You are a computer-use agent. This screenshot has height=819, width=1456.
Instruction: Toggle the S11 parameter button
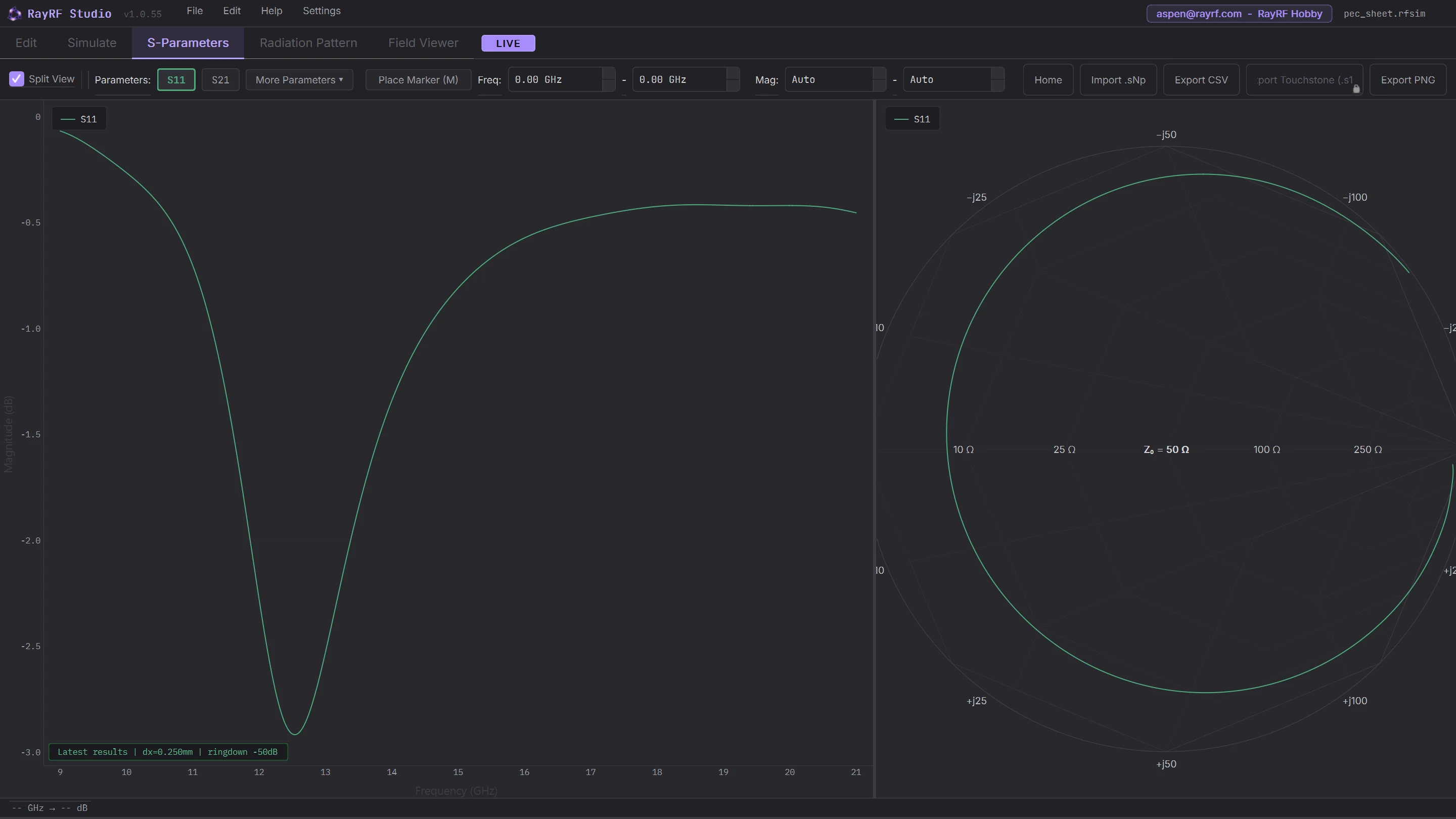coord(176,80)
